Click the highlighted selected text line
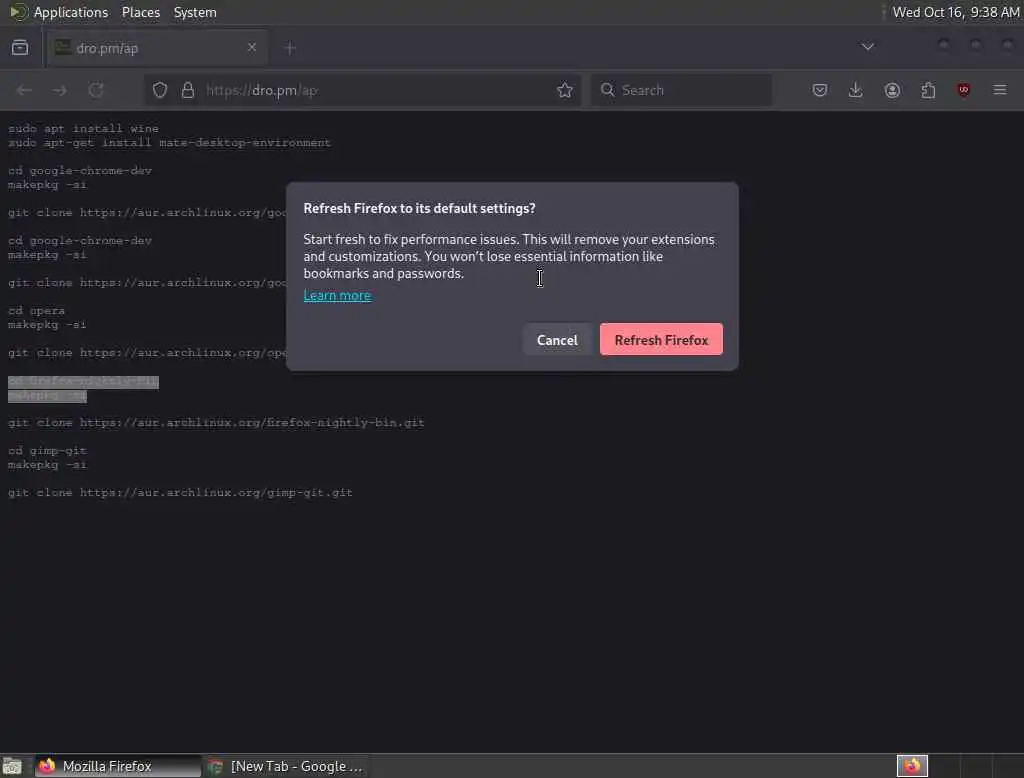Screen dimensions: 1024x778 (x=83, y=381)
